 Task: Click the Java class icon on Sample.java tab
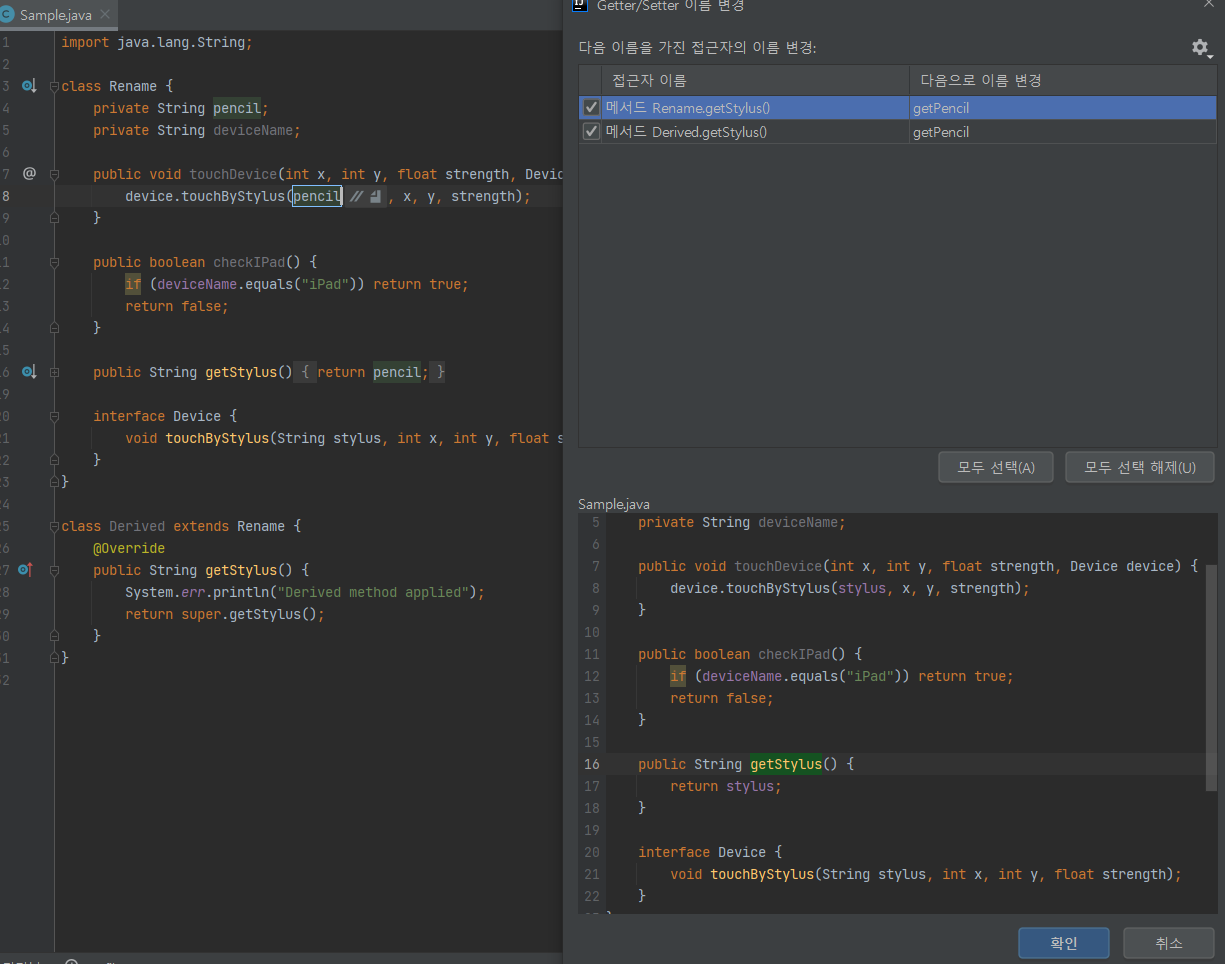(8, 16)
